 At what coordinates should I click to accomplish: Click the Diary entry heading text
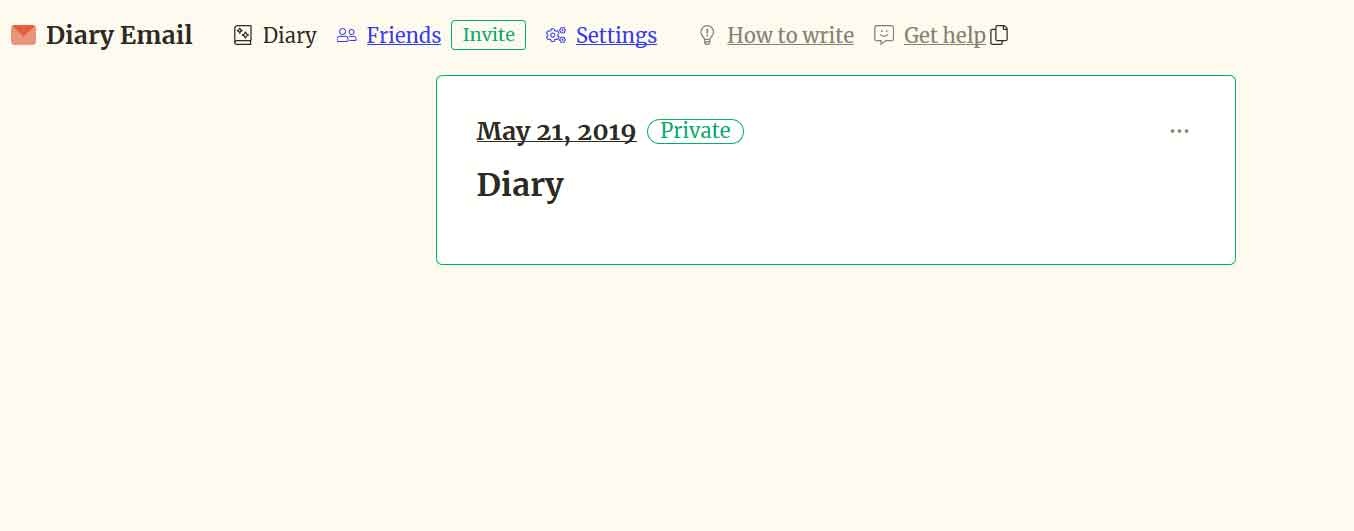pyautogui.click(x=520, y=185)
